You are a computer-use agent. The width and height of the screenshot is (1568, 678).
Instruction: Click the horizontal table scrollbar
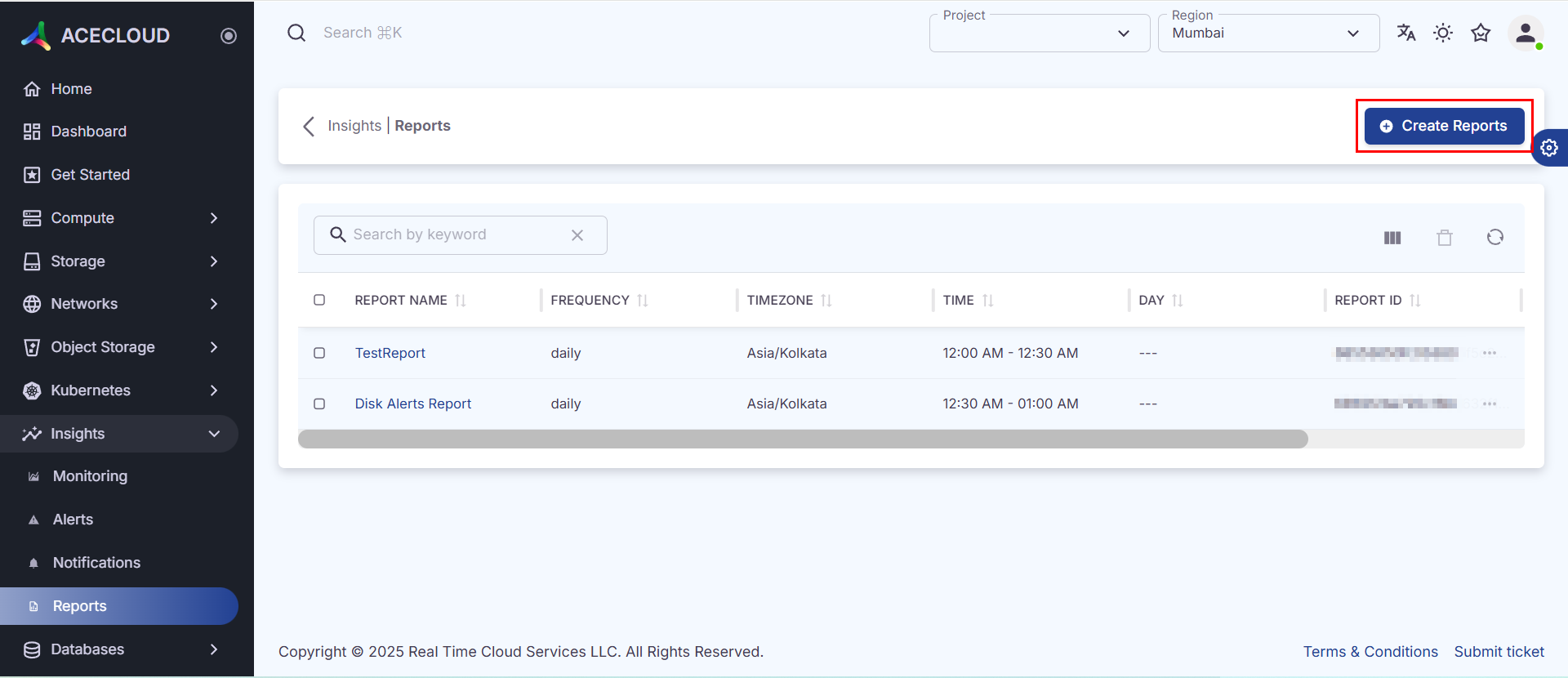point(803,439)
